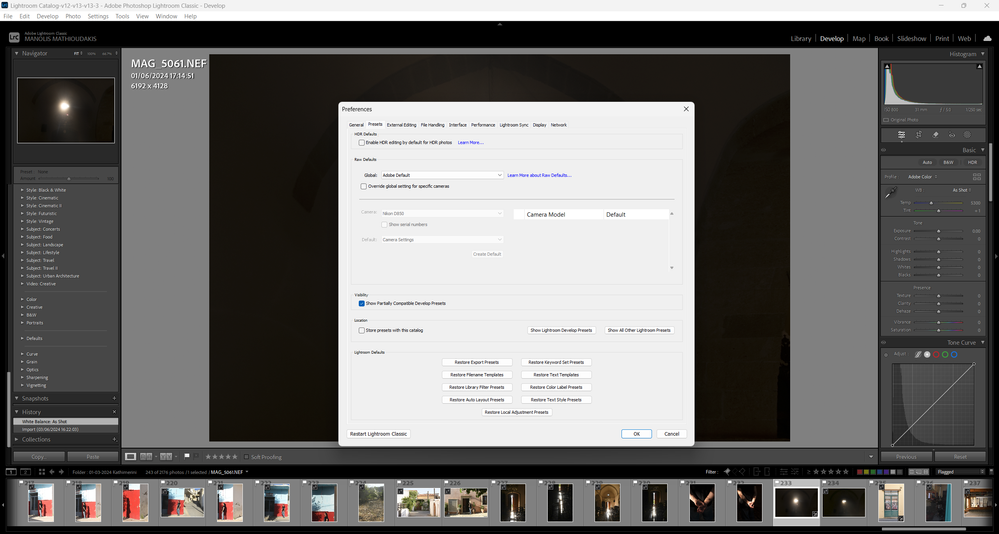The width and height of the screenshot is (999, 534).
Task: Clear history with the X icon
Action: coord(114,412)
